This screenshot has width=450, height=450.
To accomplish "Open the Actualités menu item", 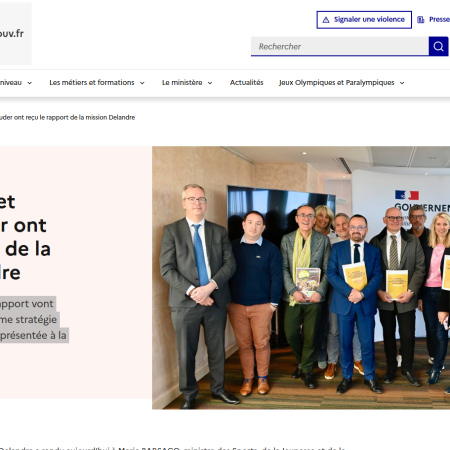I will click(x=246, y=82).
